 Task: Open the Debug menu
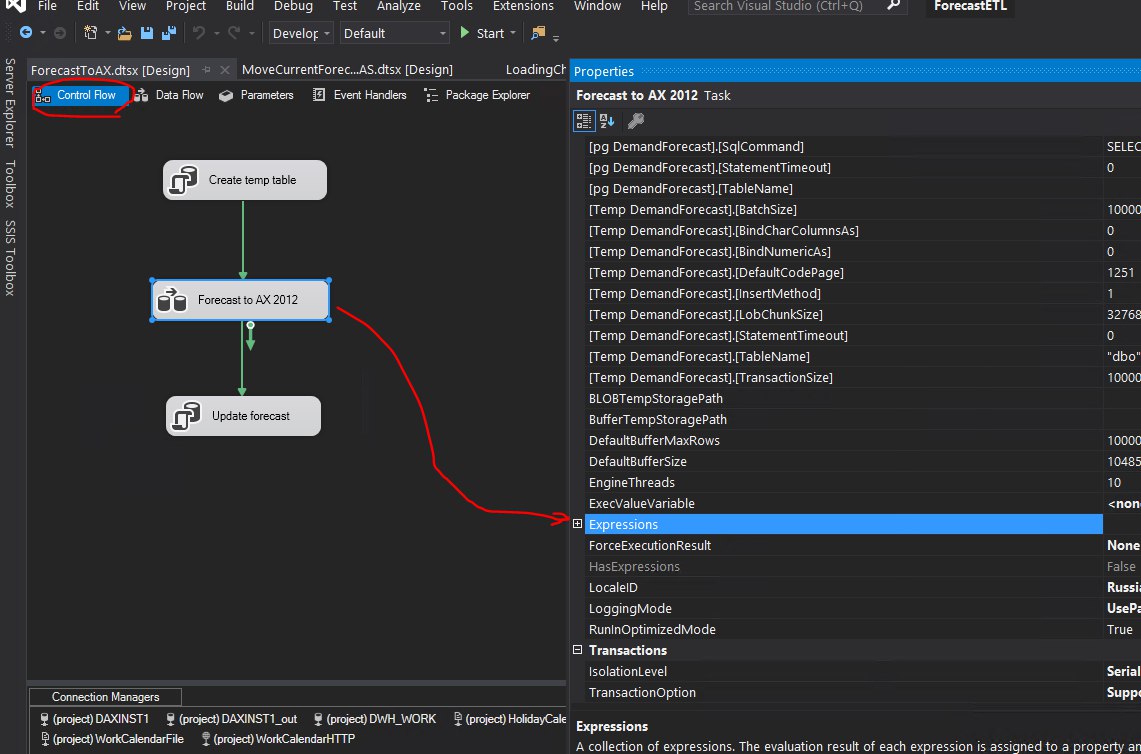293,6
